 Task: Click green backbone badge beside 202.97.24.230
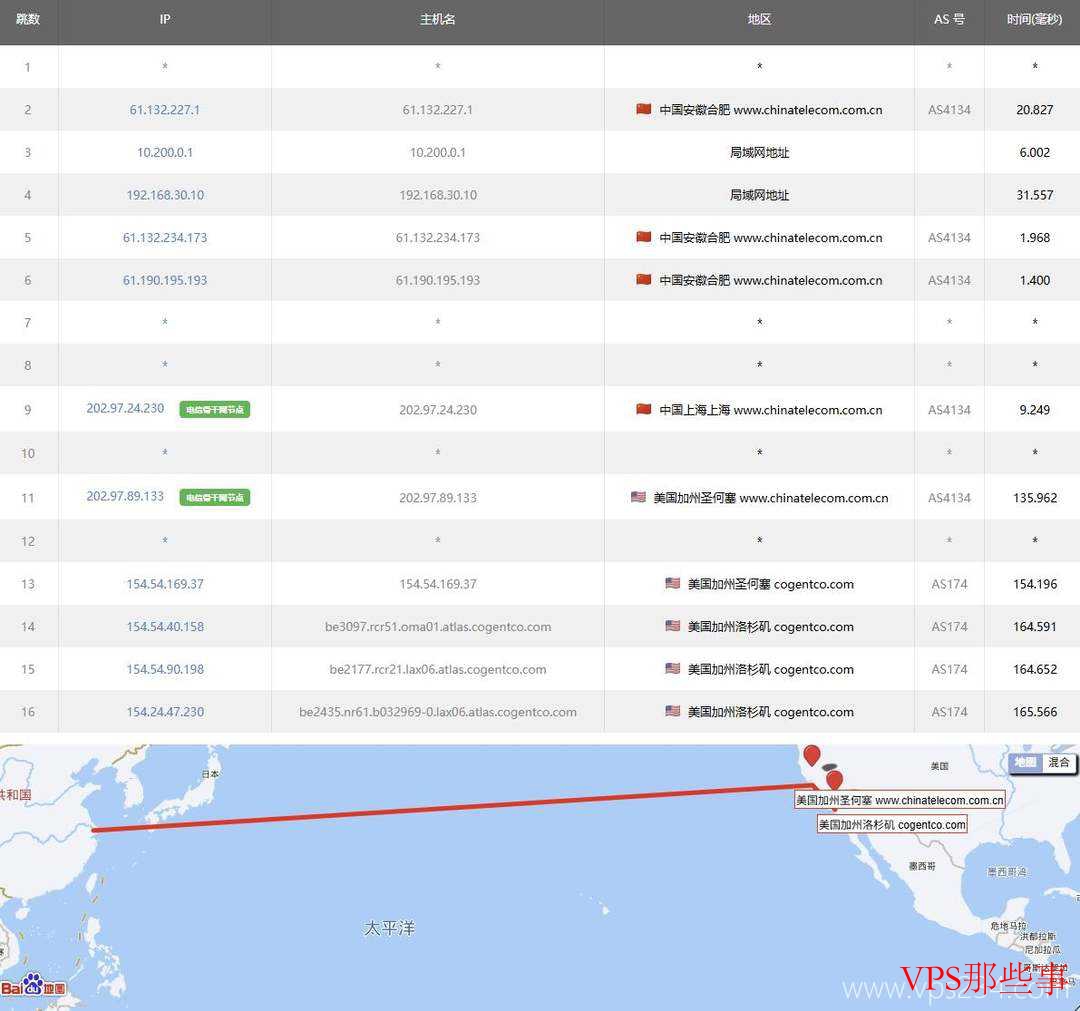coord(215,410)
